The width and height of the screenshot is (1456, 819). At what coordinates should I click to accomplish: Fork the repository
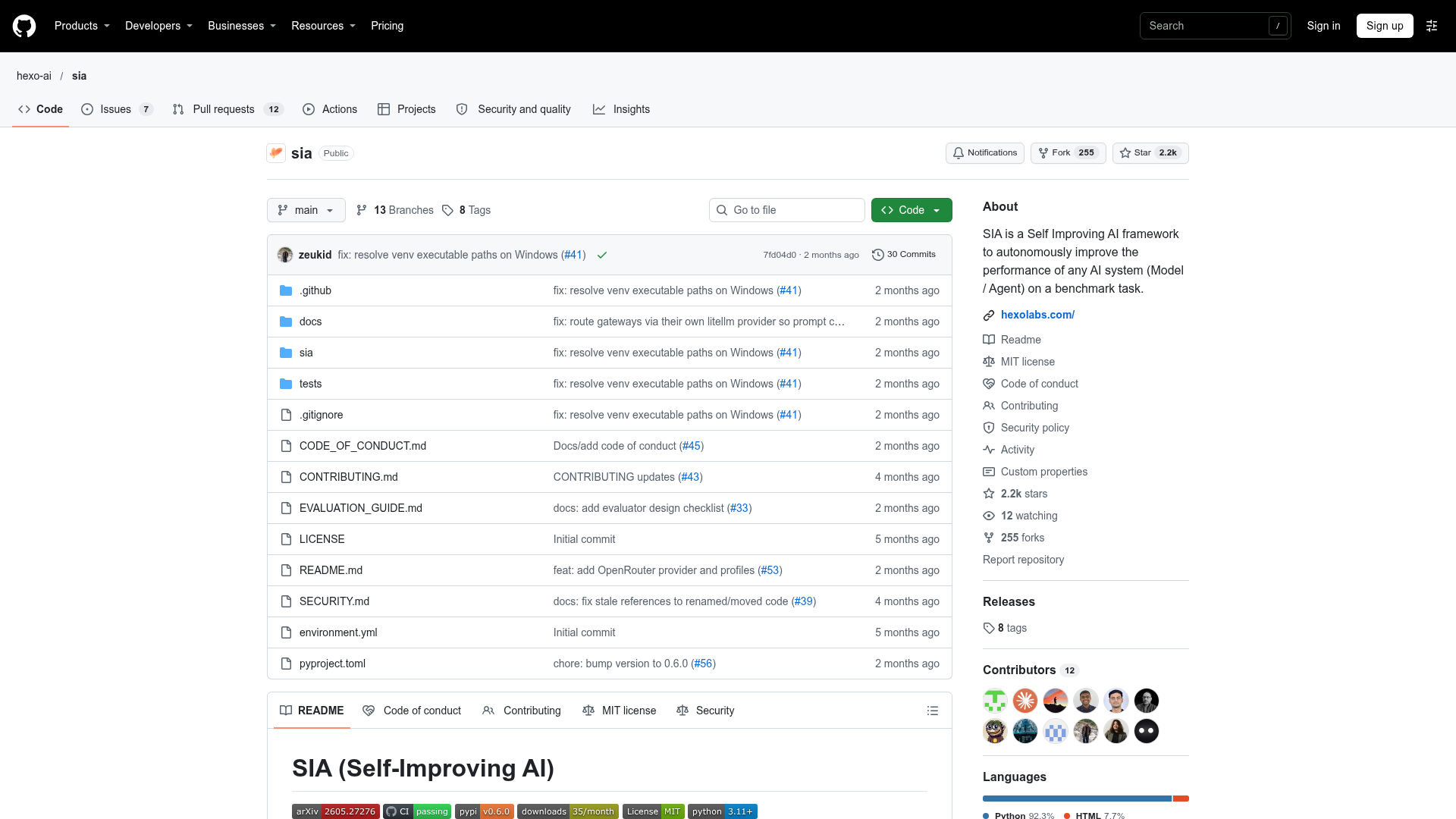pyautogui.click(x=1068, y=153)
